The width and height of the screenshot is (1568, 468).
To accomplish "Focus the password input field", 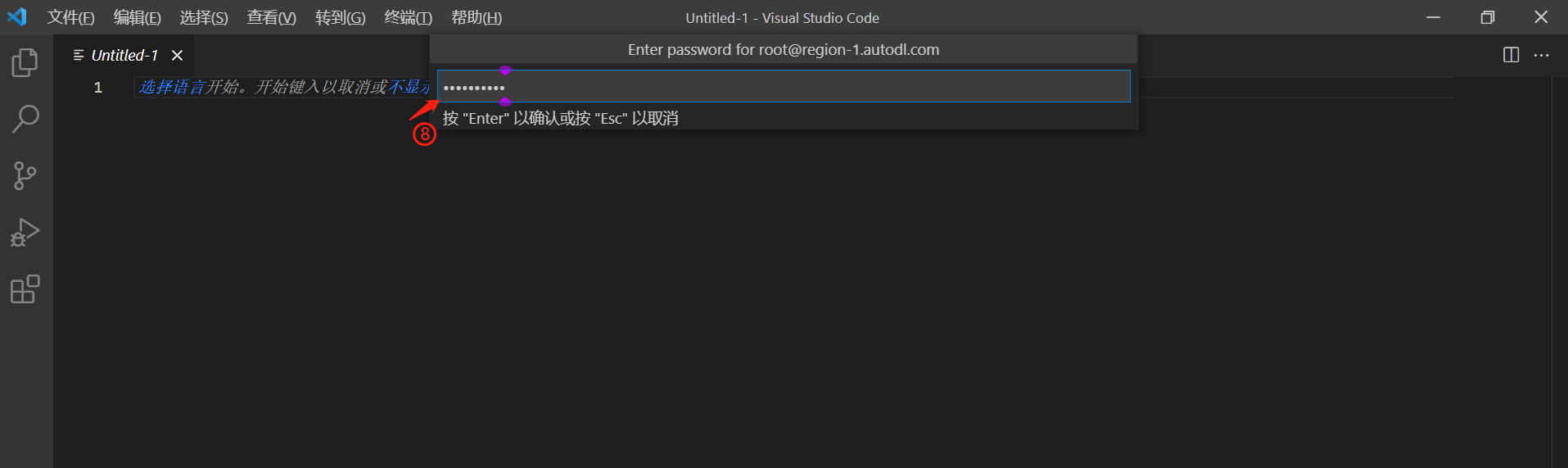I will click(x=784, y=86).
